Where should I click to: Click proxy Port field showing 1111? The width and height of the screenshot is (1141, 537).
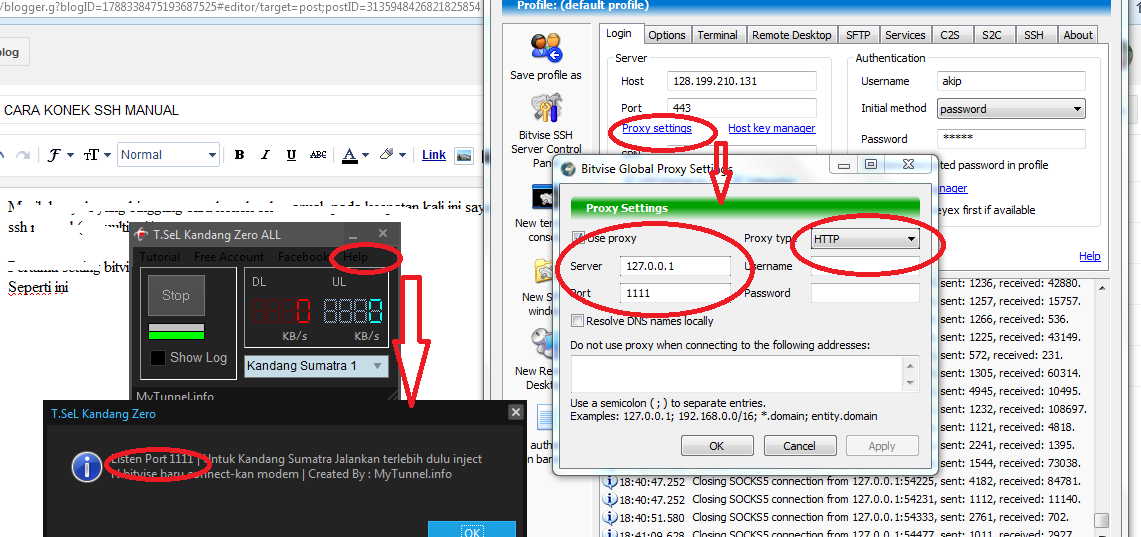(x=675, y=293)
